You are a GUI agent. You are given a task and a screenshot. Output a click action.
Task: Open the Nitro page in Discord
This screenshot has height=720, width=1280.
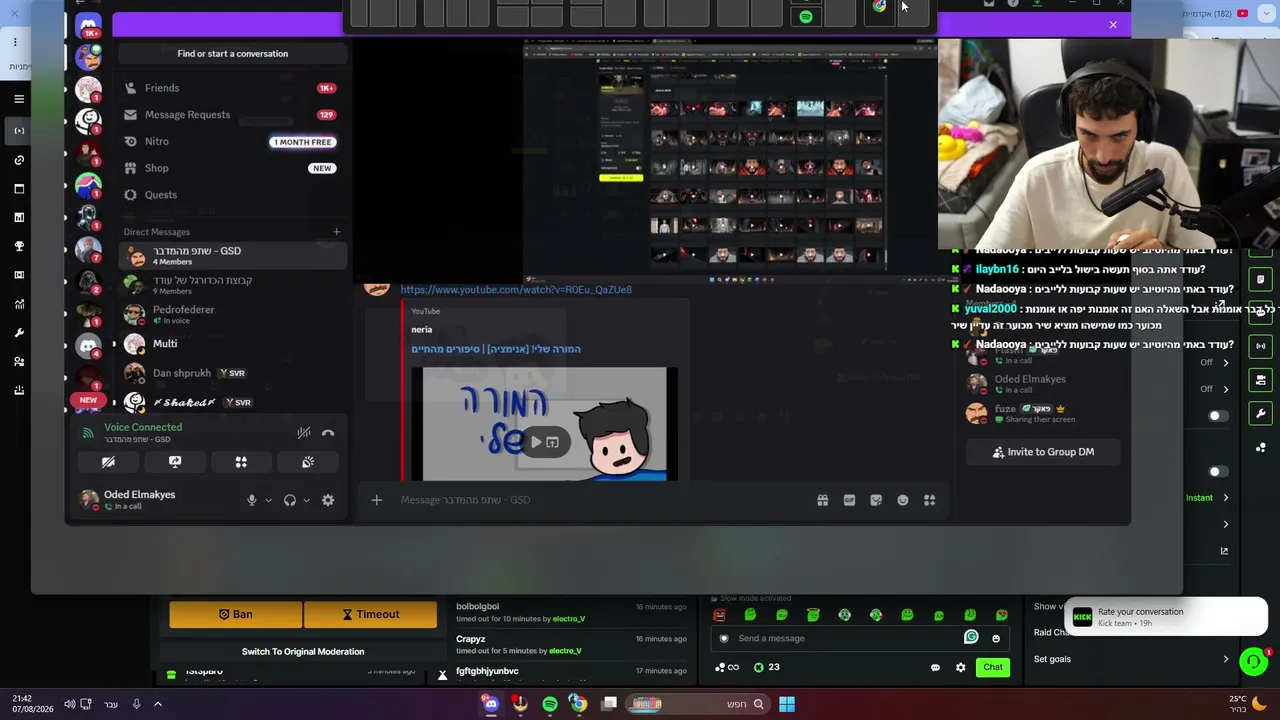232,142
